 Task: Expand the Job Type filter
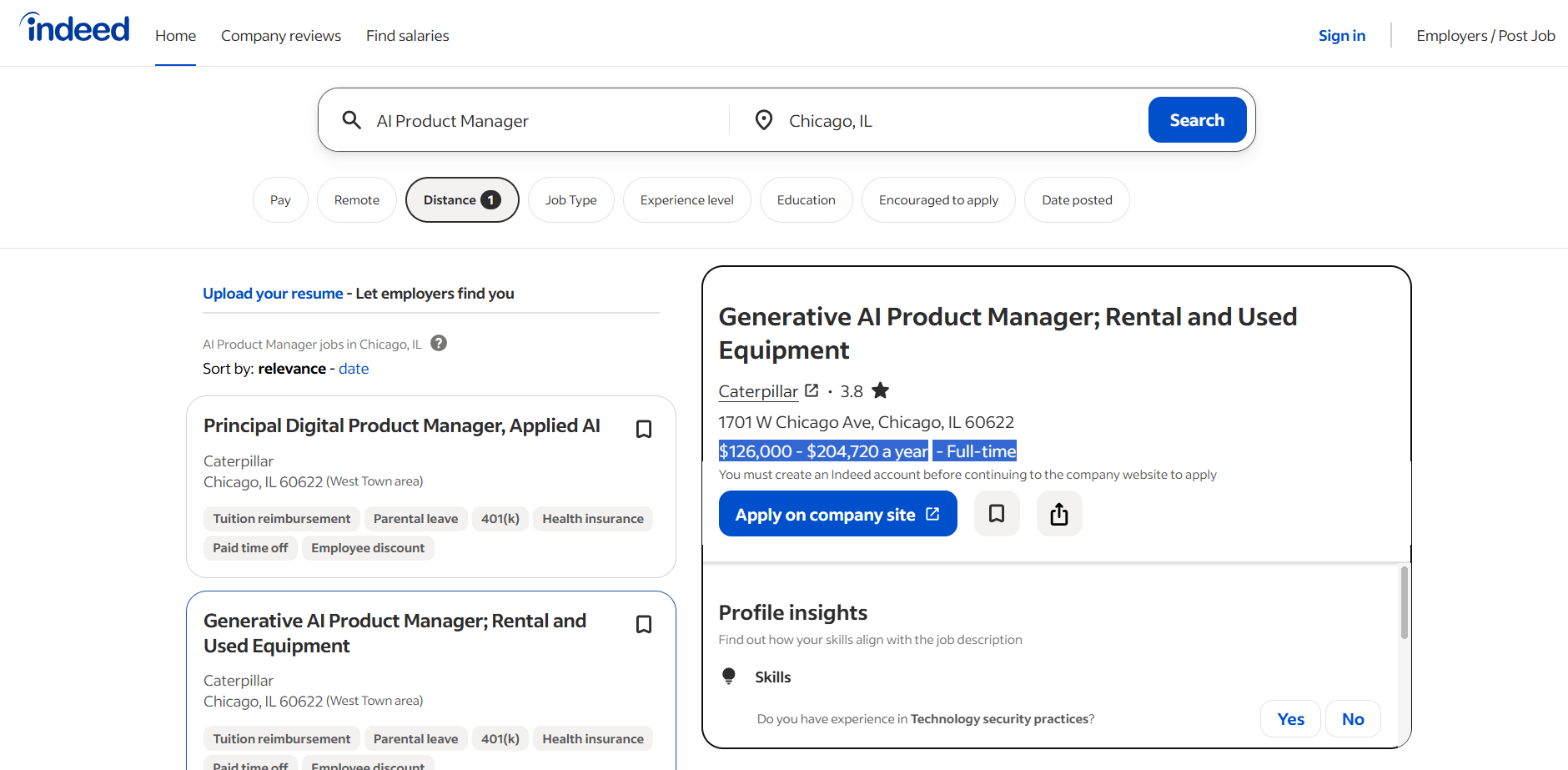[570, 199]
